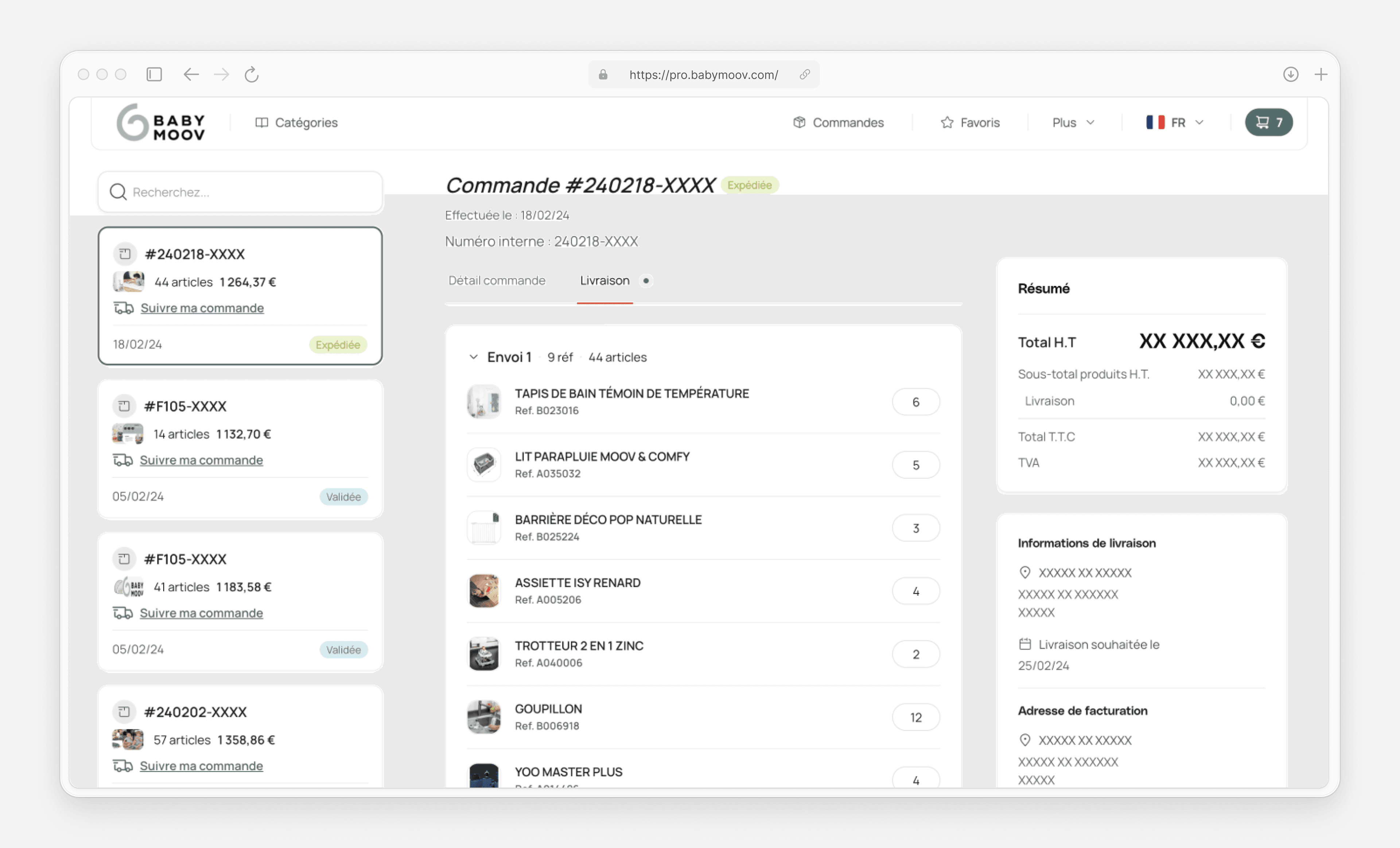Switch to the Détail commande tab
1400x848 pixels.
tap(497, 281)
